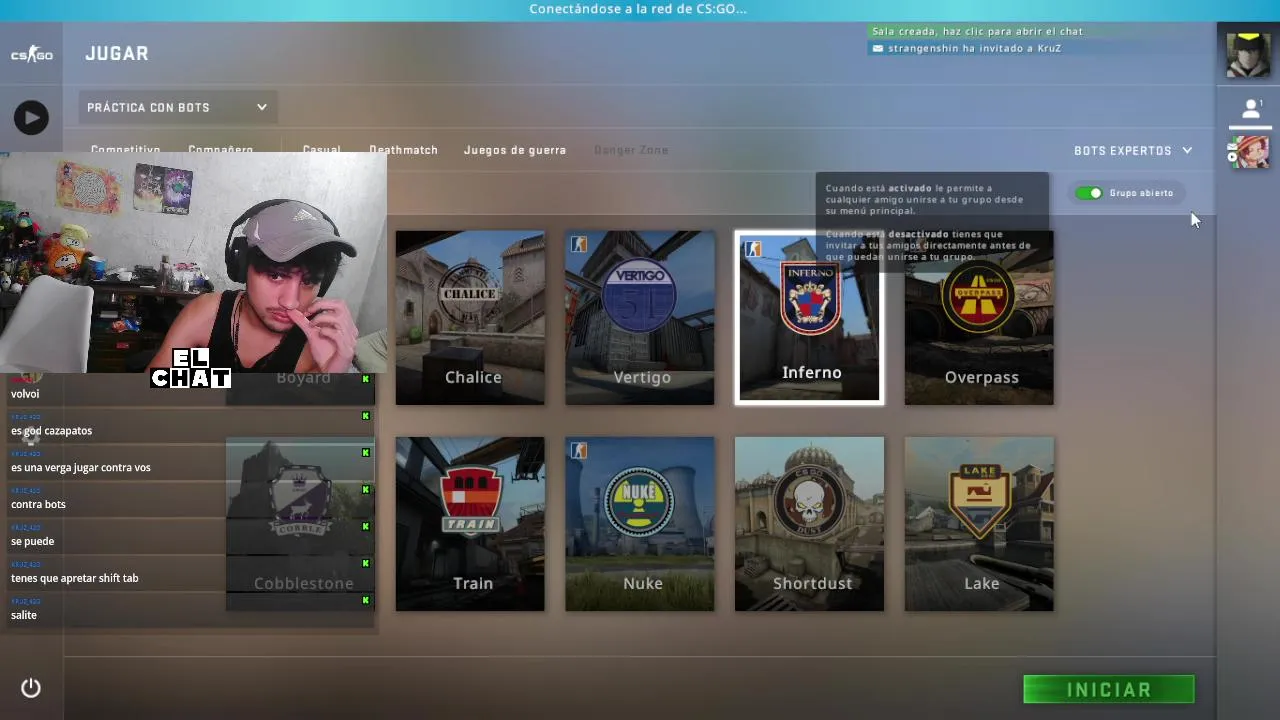Screen dimensions: 1280x720
Task: Select the Inferno map label
Action: point(812,373)
